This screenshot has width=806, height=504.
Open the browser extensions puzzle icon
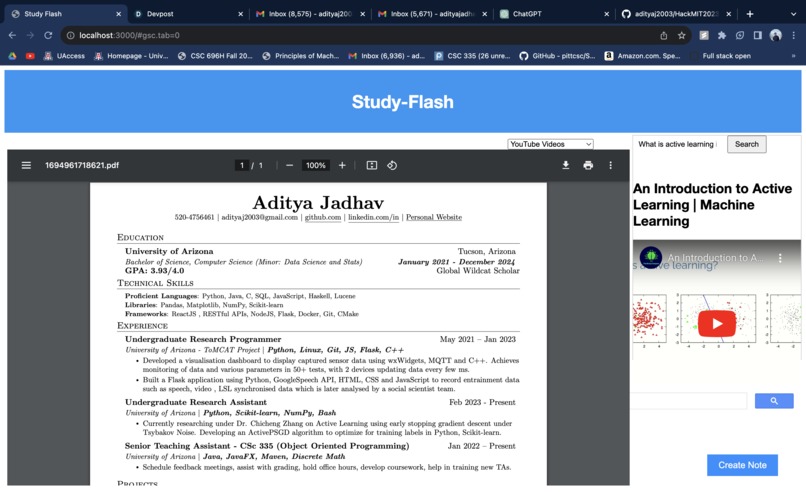(x=722, y=35)
